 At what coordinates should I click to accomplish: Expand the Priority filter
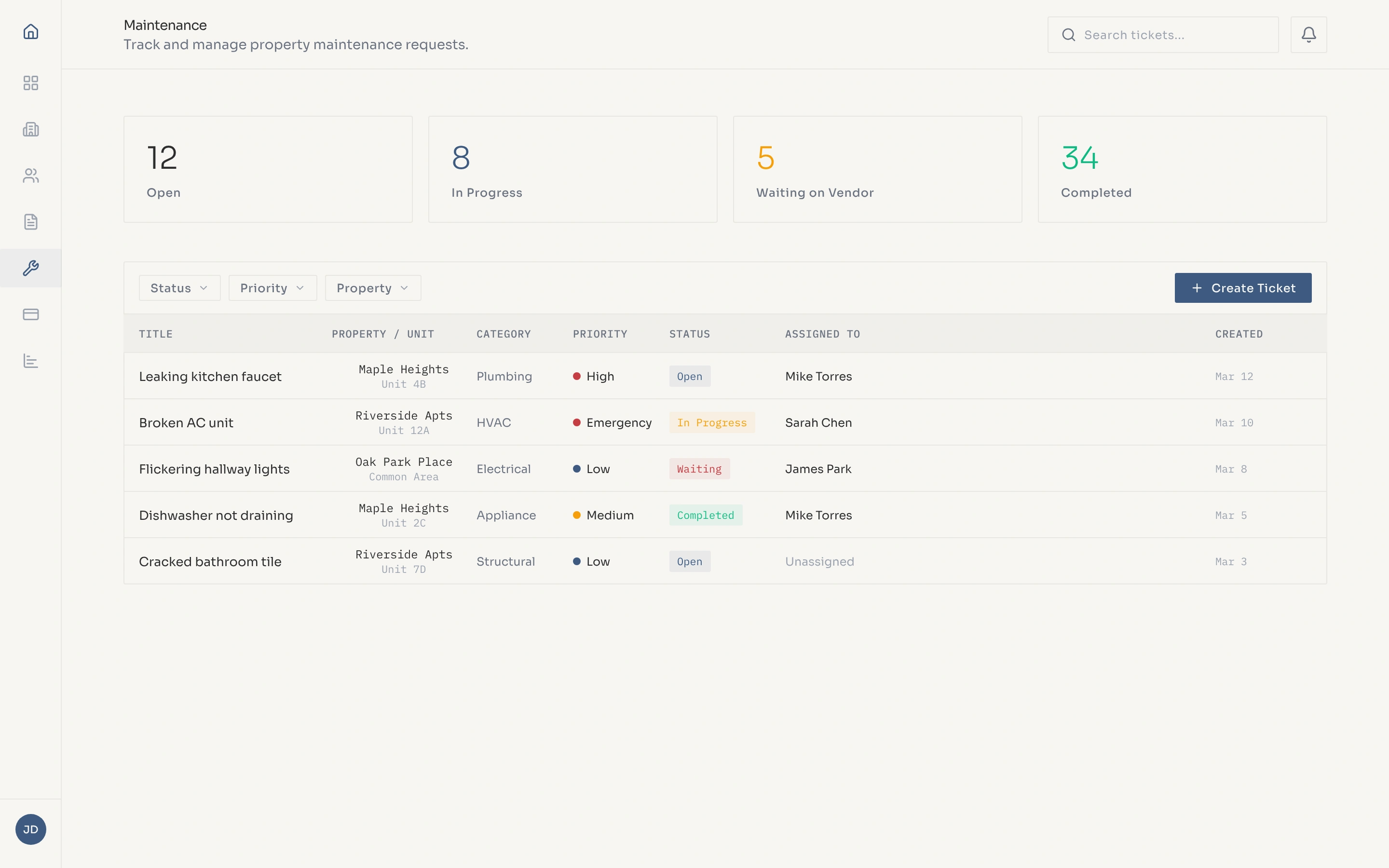272,287
